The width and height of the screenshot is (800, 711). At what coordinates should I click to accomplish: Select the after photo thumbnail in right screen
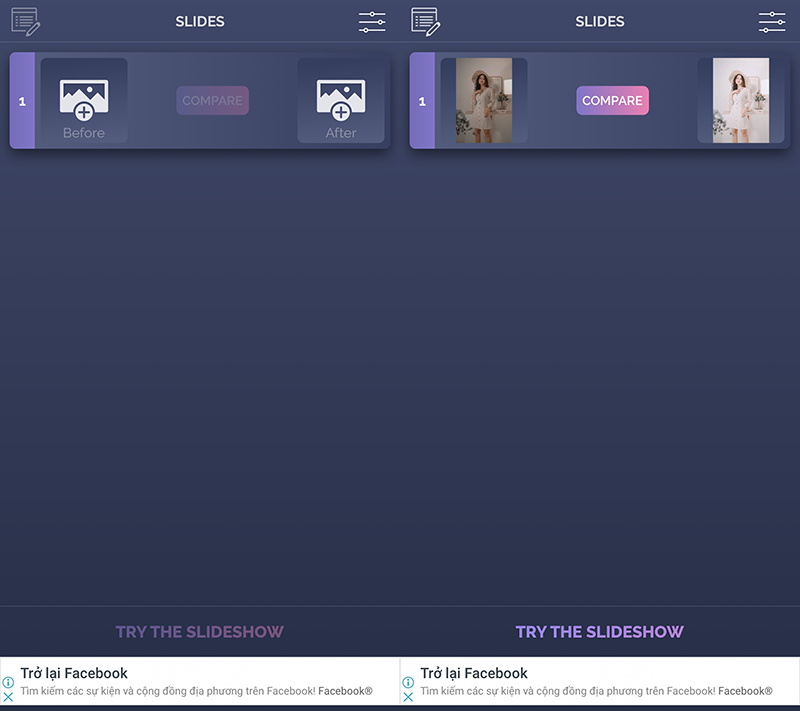pos(741,100)
